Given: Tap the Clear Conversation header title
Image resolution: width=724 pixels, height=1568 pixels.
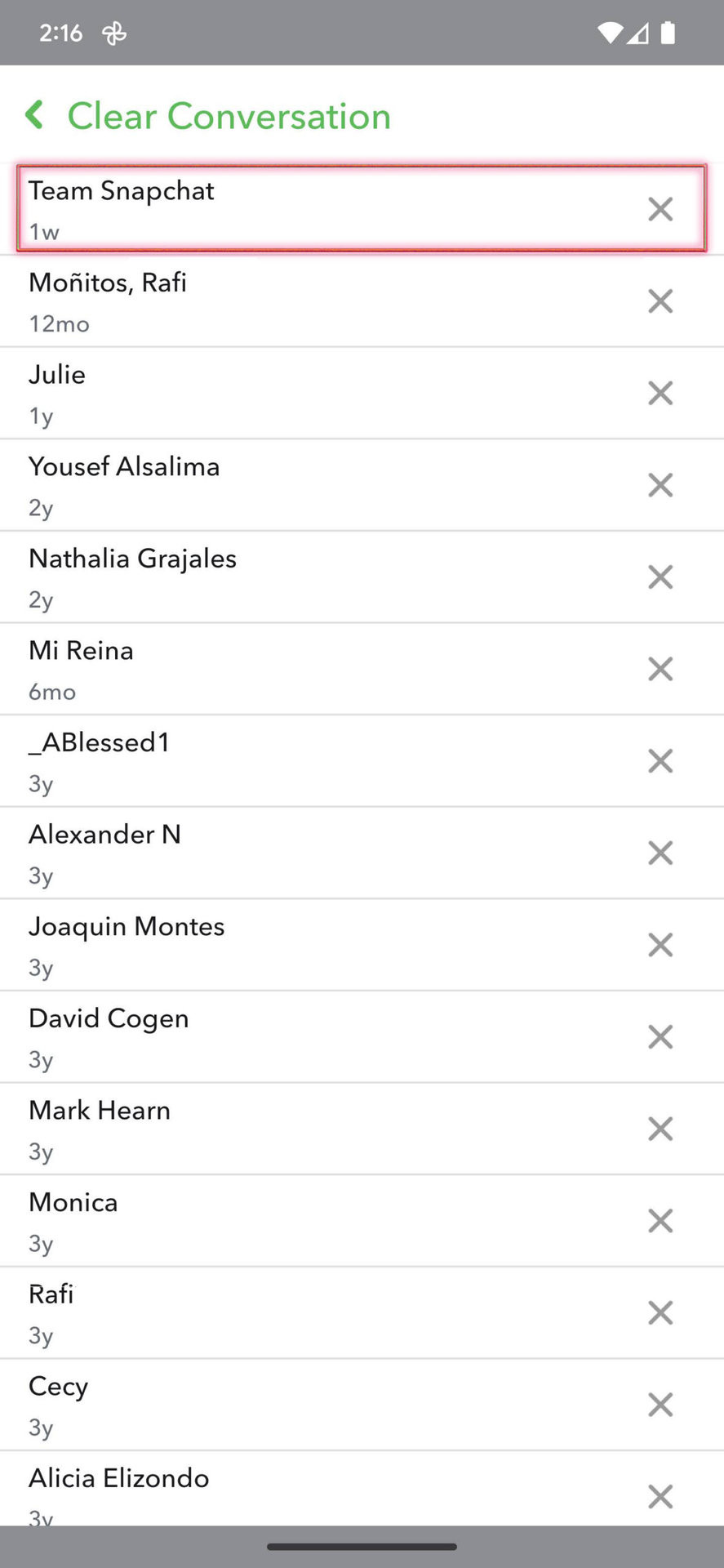Looking at the screenshot, I should [x=229, y=116].
